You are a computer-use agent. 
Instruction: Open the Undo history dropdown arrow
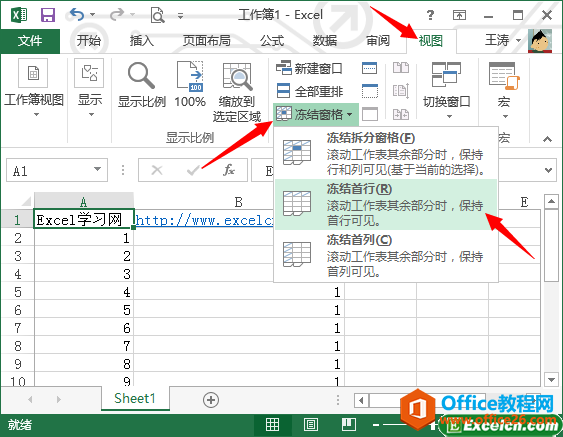pos(93,15)
